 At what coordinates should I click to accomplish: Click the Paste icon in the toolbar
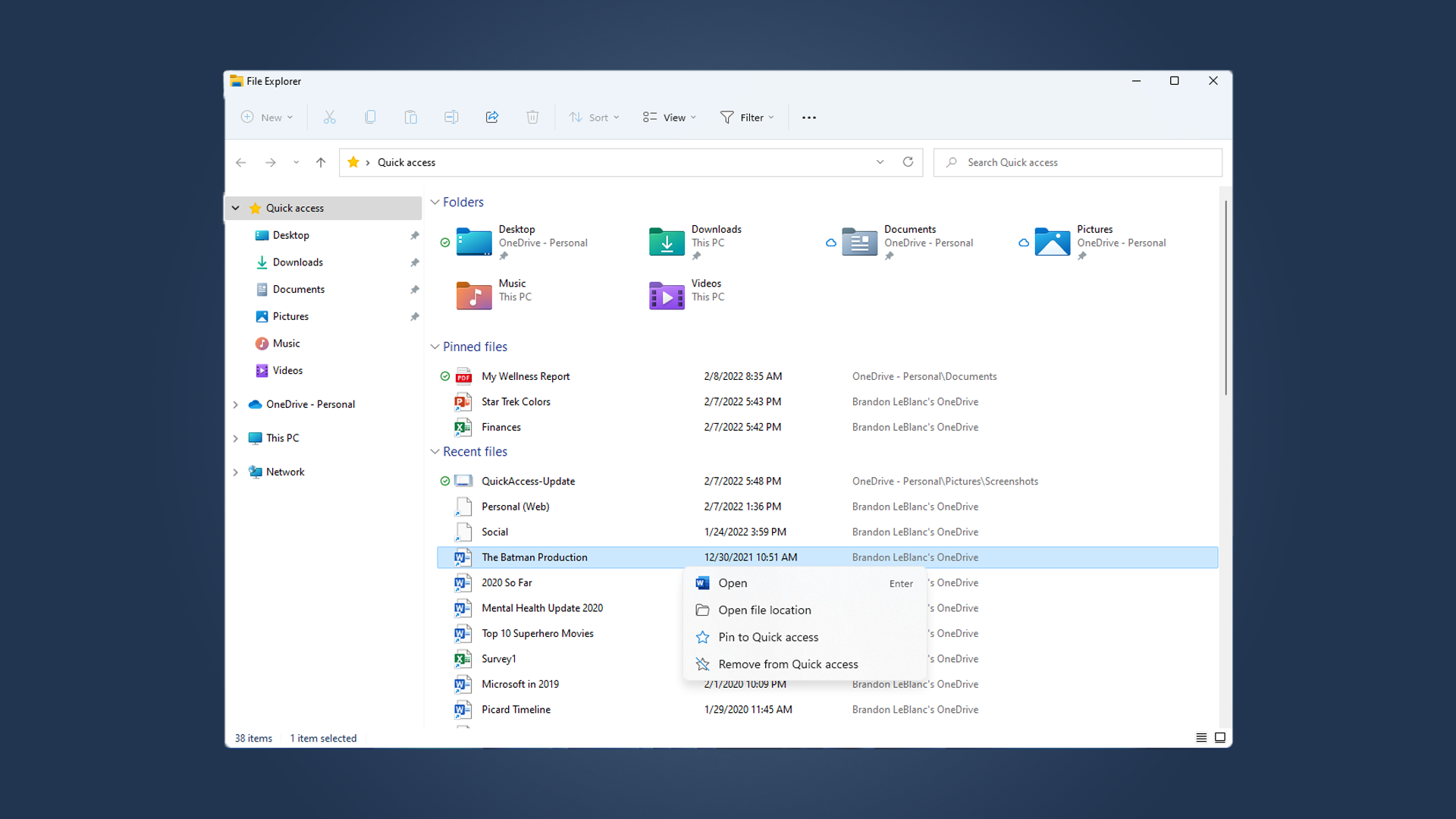(x=410, y=117)
